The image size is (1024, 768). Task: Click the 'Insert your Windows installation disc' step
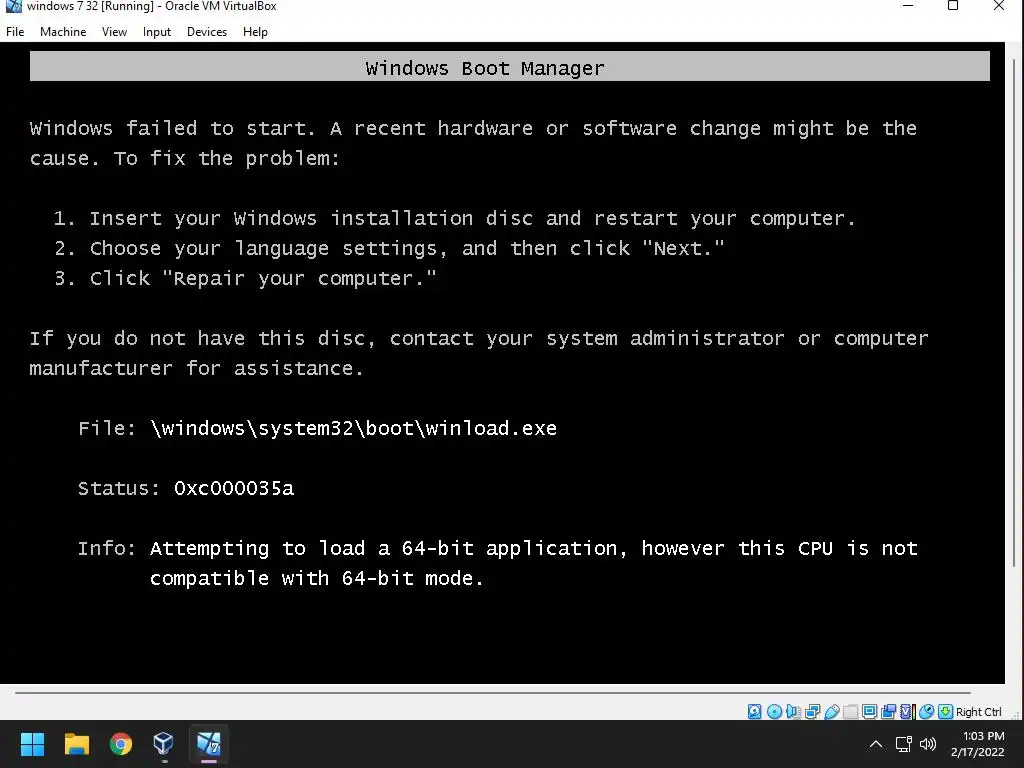tap(455, 218)
